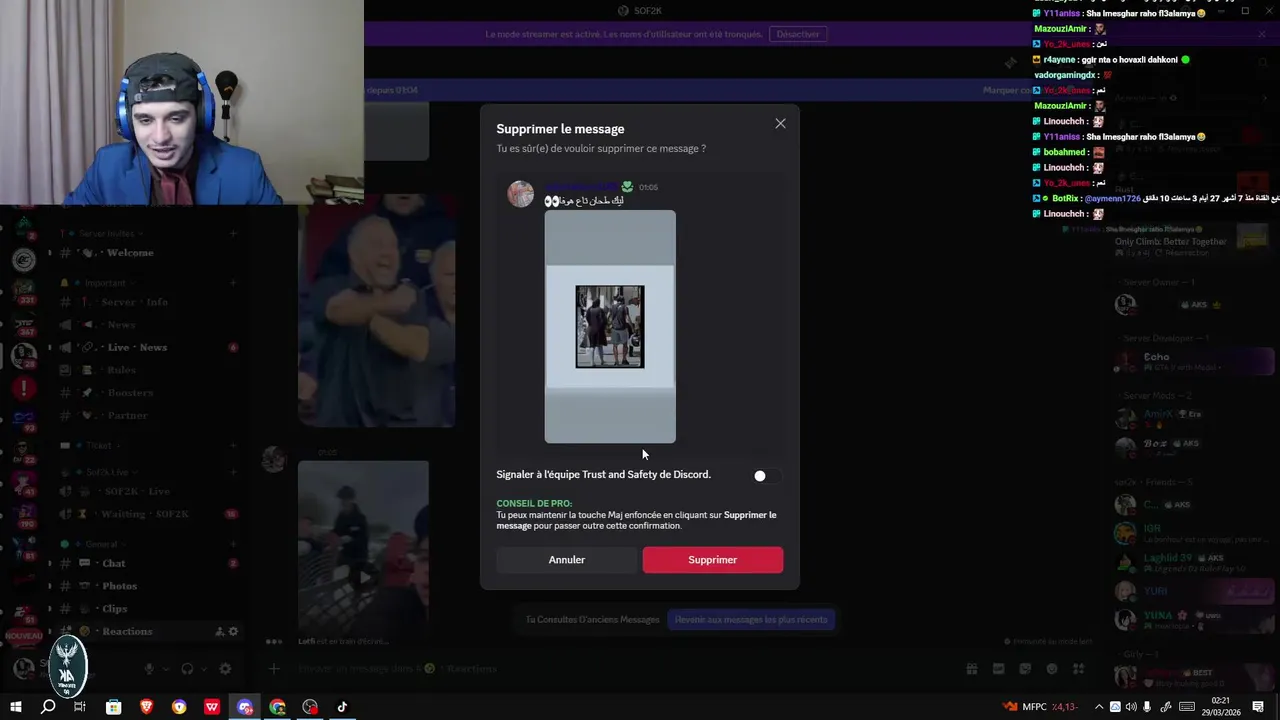
Task: Open Windows notification center icon
Action: click(x=1258, y=707)
